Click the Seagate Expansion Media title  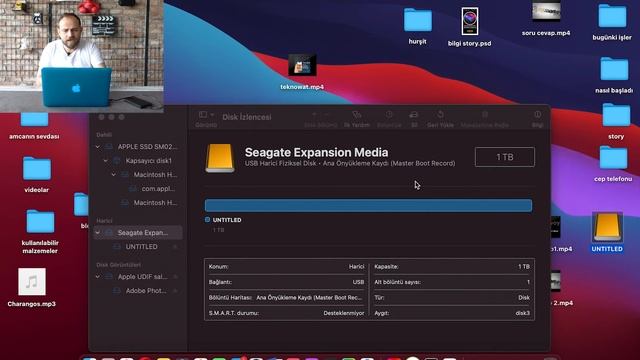point(316,152)
